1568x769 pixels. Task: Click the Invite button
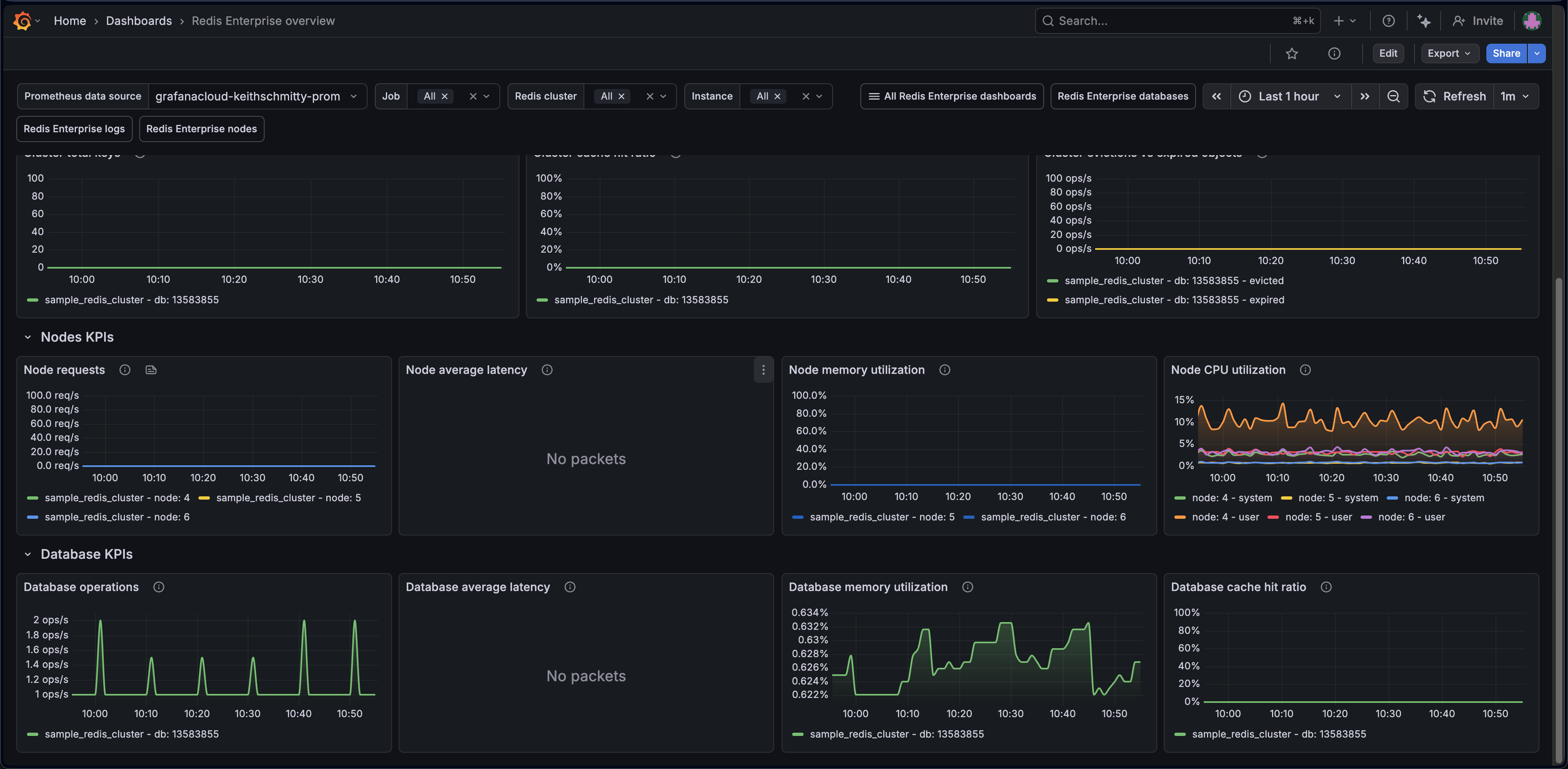1478,21
